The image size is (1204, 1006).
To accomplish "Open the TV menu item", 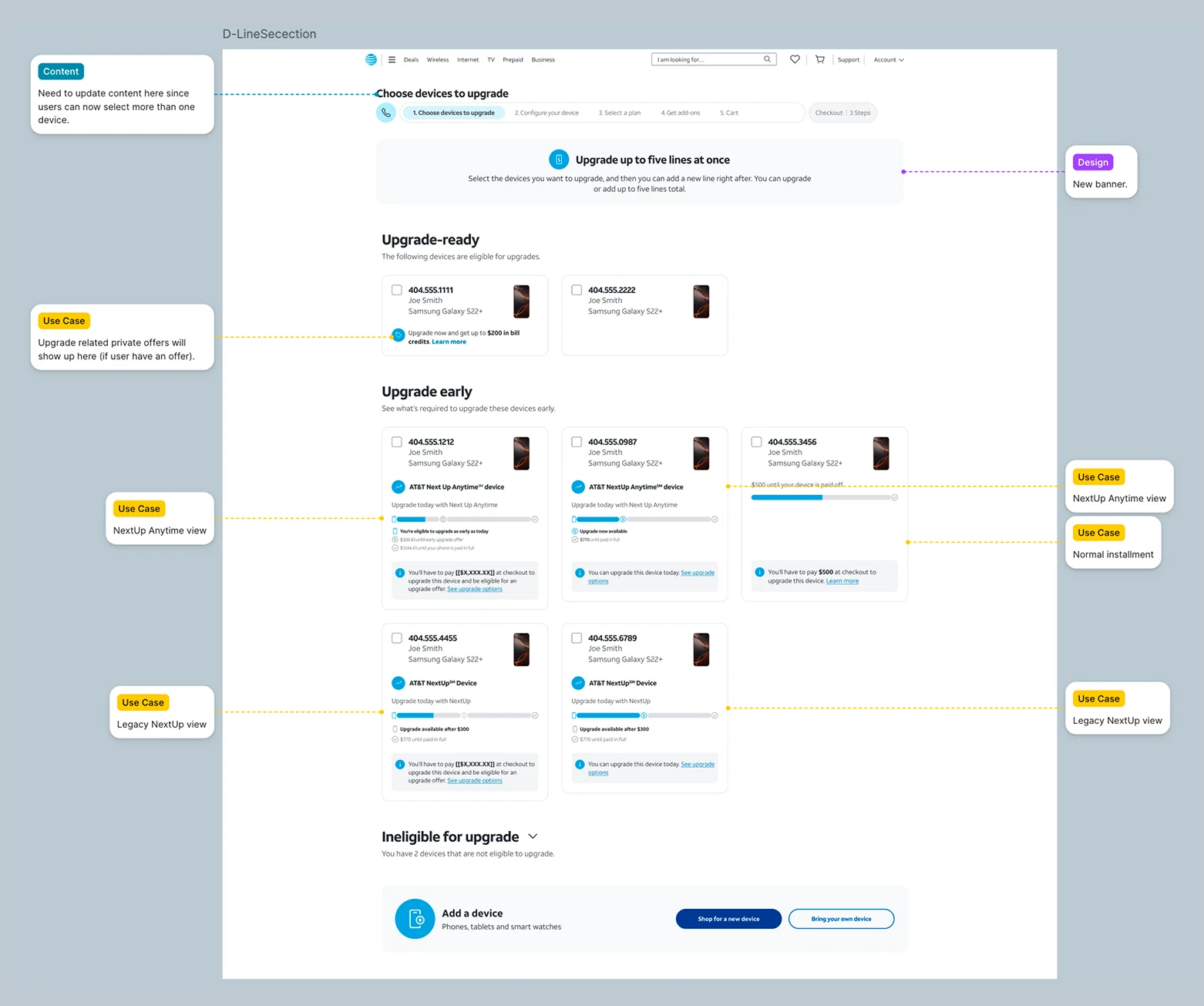I will tap(491, 59).
